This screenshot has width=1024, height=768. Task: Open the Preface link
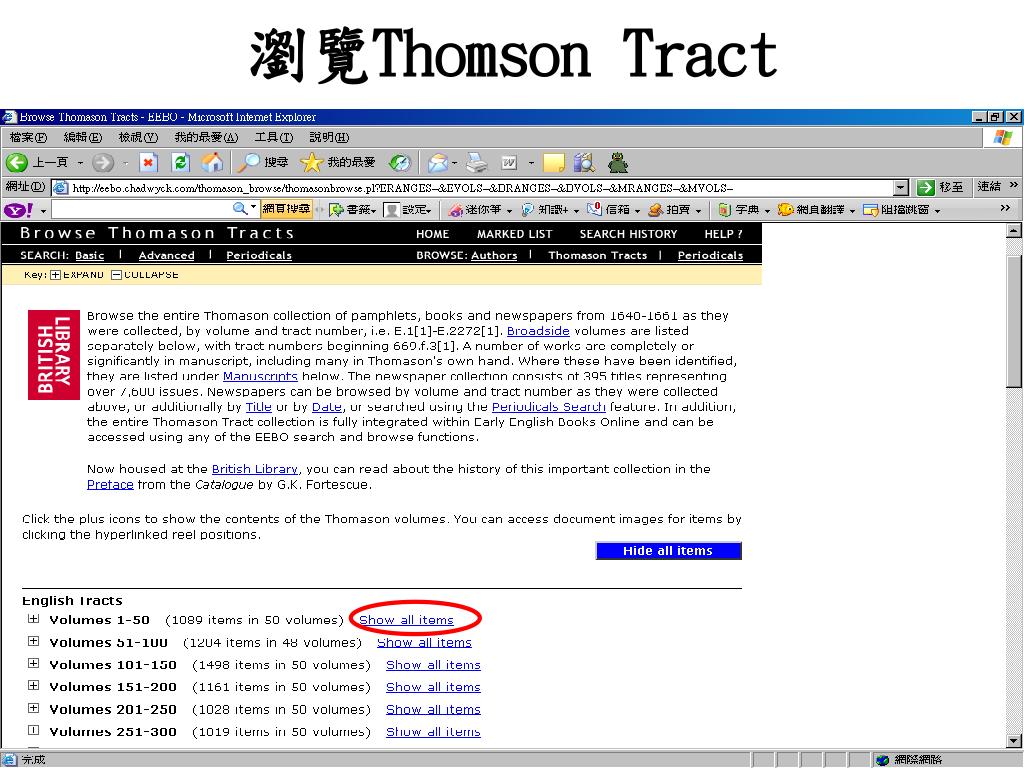(x=110, y=485)
